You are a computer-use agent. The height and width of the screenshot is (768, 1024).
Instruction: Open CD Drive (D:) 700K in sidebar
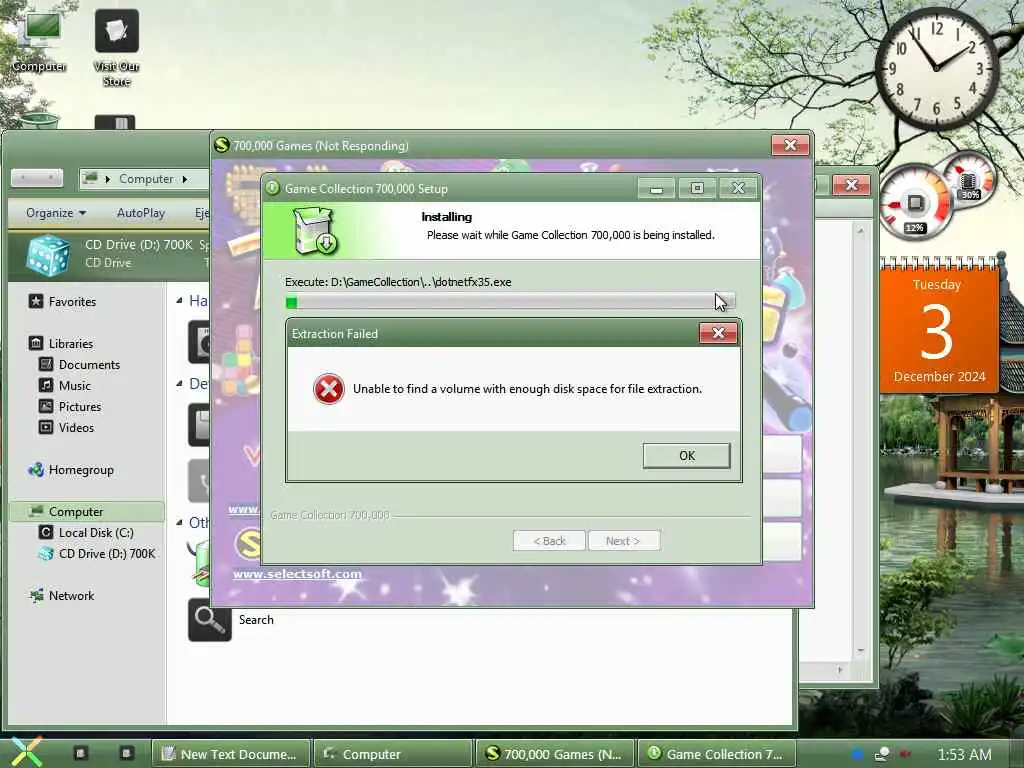click(x=107, y=553)
